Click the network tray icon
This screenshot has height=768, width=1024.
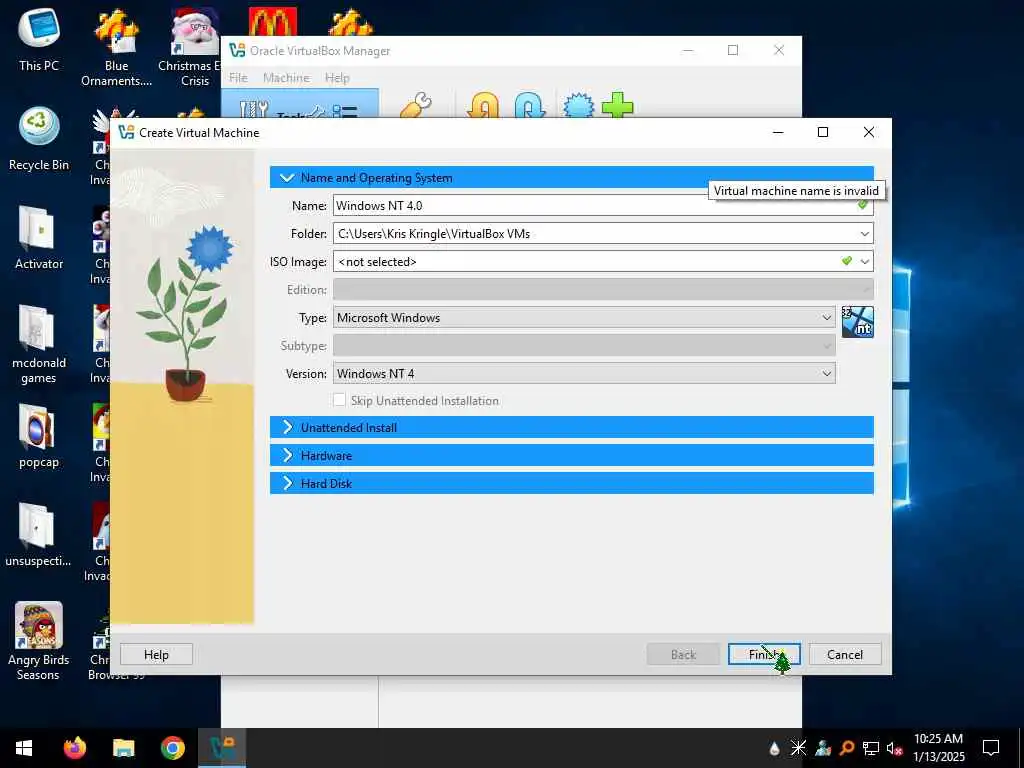[x=871, y=748]
